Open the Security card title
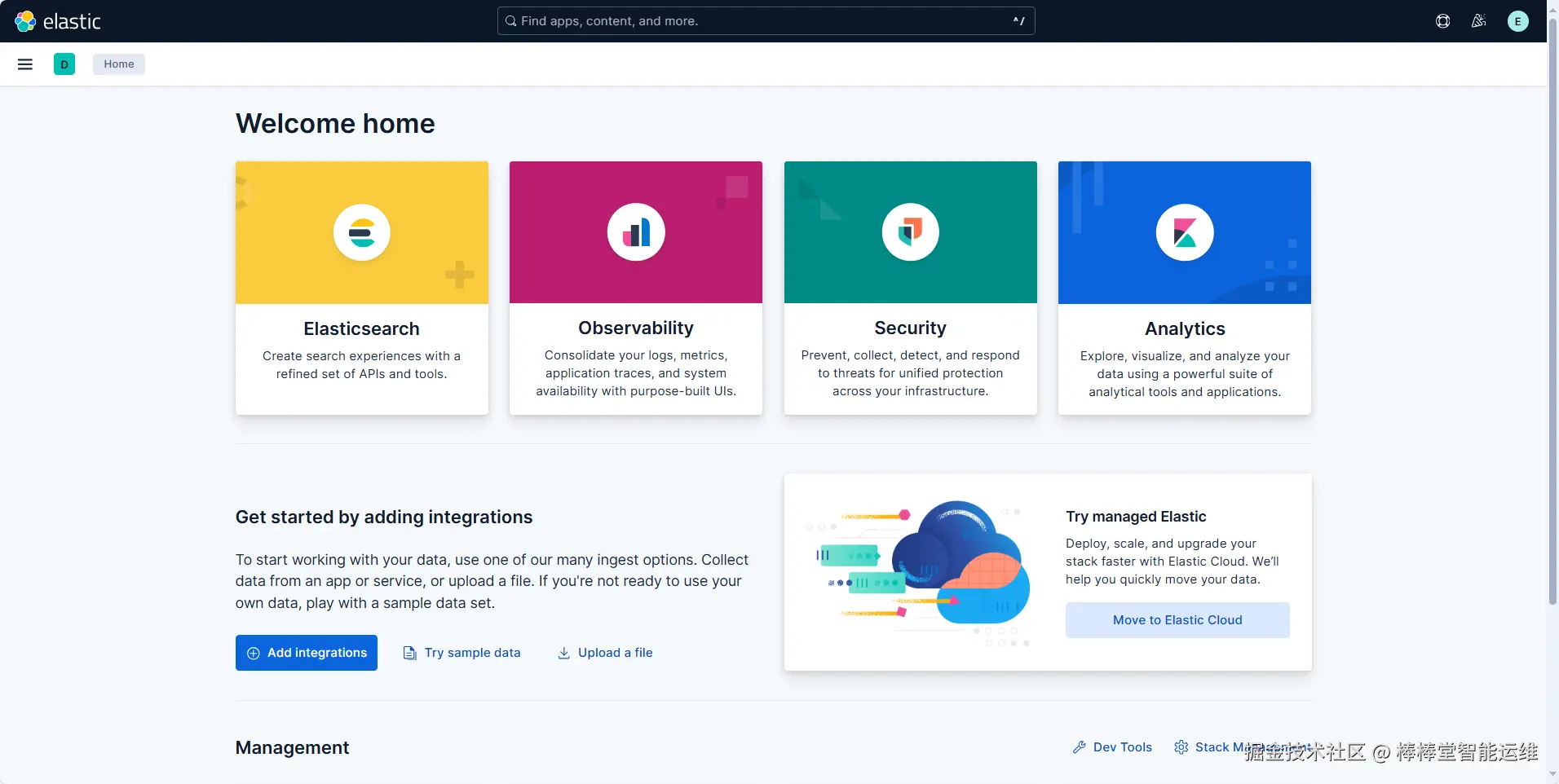 pos(911,328)
